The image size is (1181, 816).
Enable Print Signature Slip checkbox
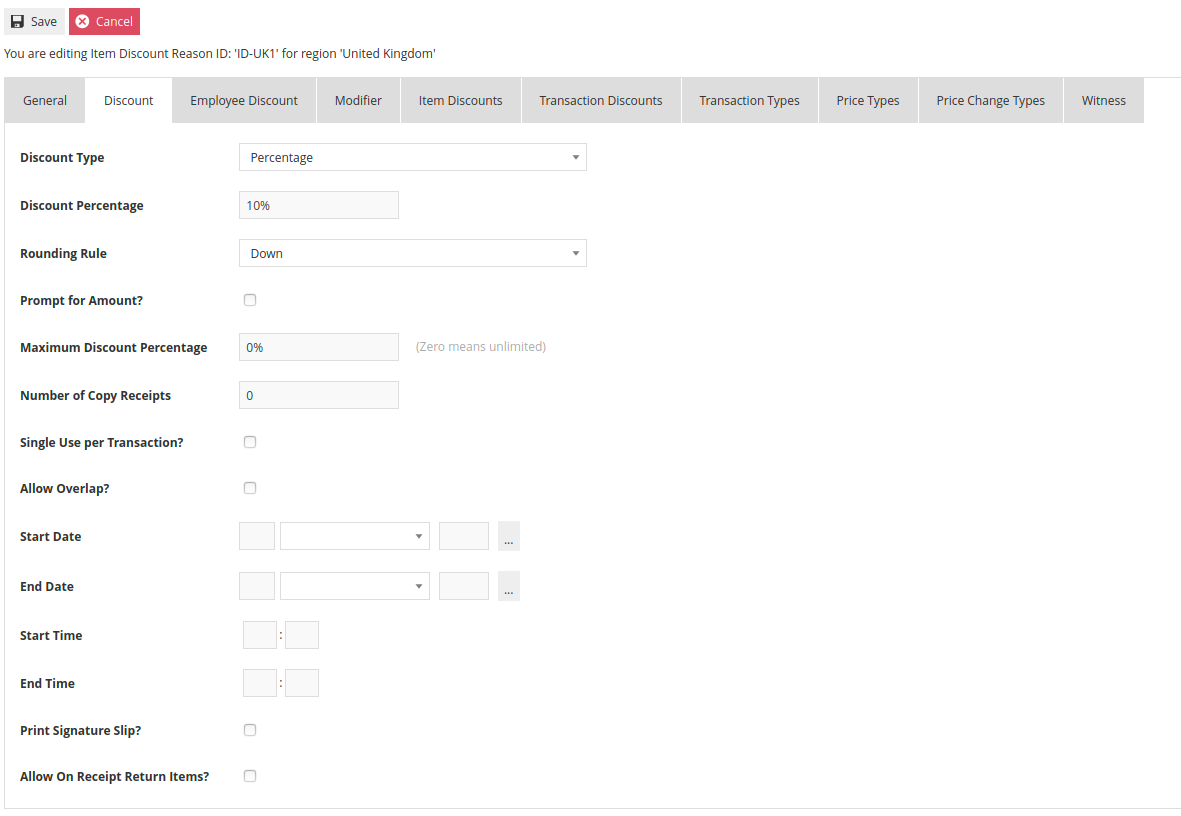pyautogui.click(x=250, y=730)
